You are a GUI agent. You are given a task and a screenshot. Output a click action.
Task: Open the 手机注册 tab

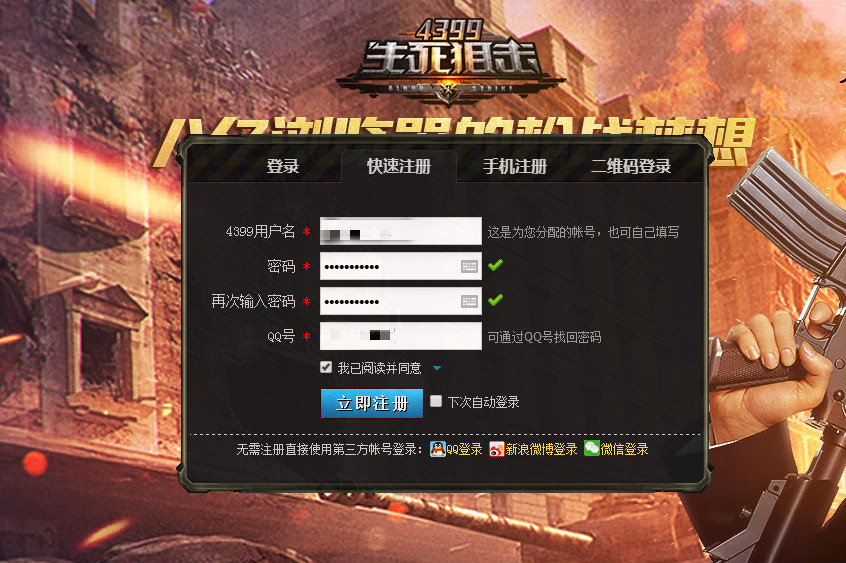(x=515, y=166)
